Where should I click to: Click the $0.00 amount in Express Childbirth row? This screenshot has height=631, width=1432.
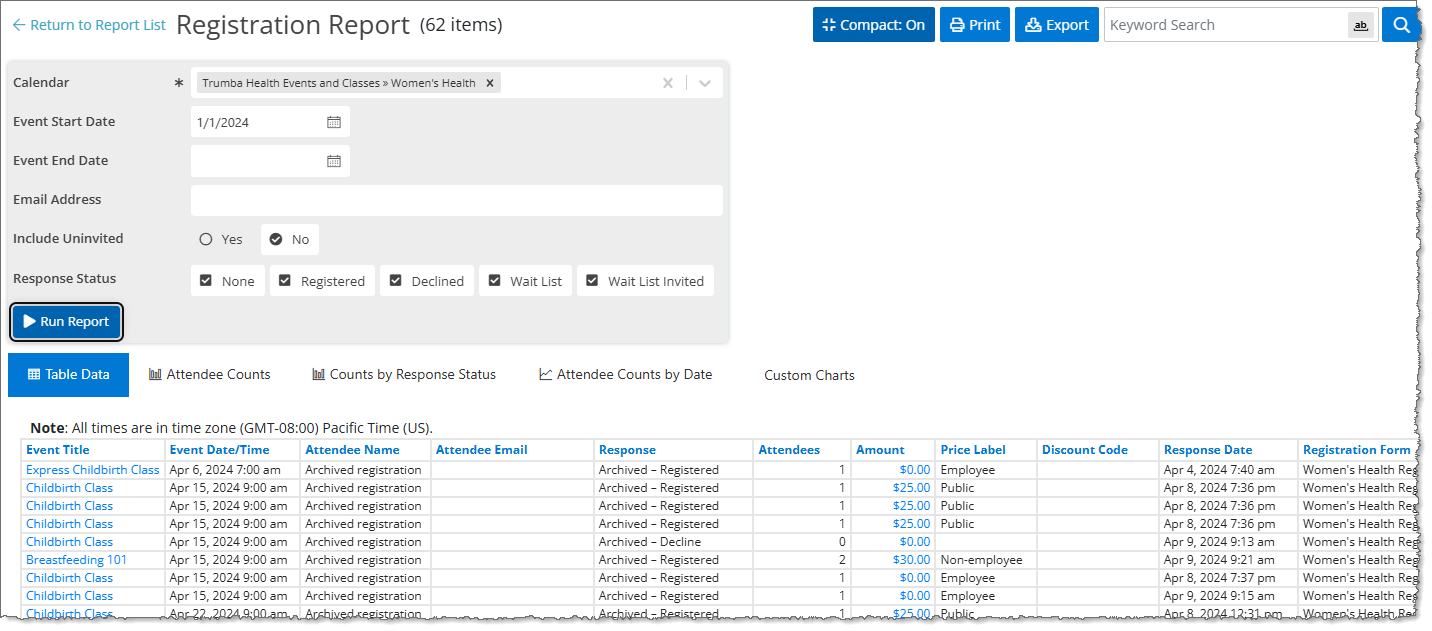(914, 470)
